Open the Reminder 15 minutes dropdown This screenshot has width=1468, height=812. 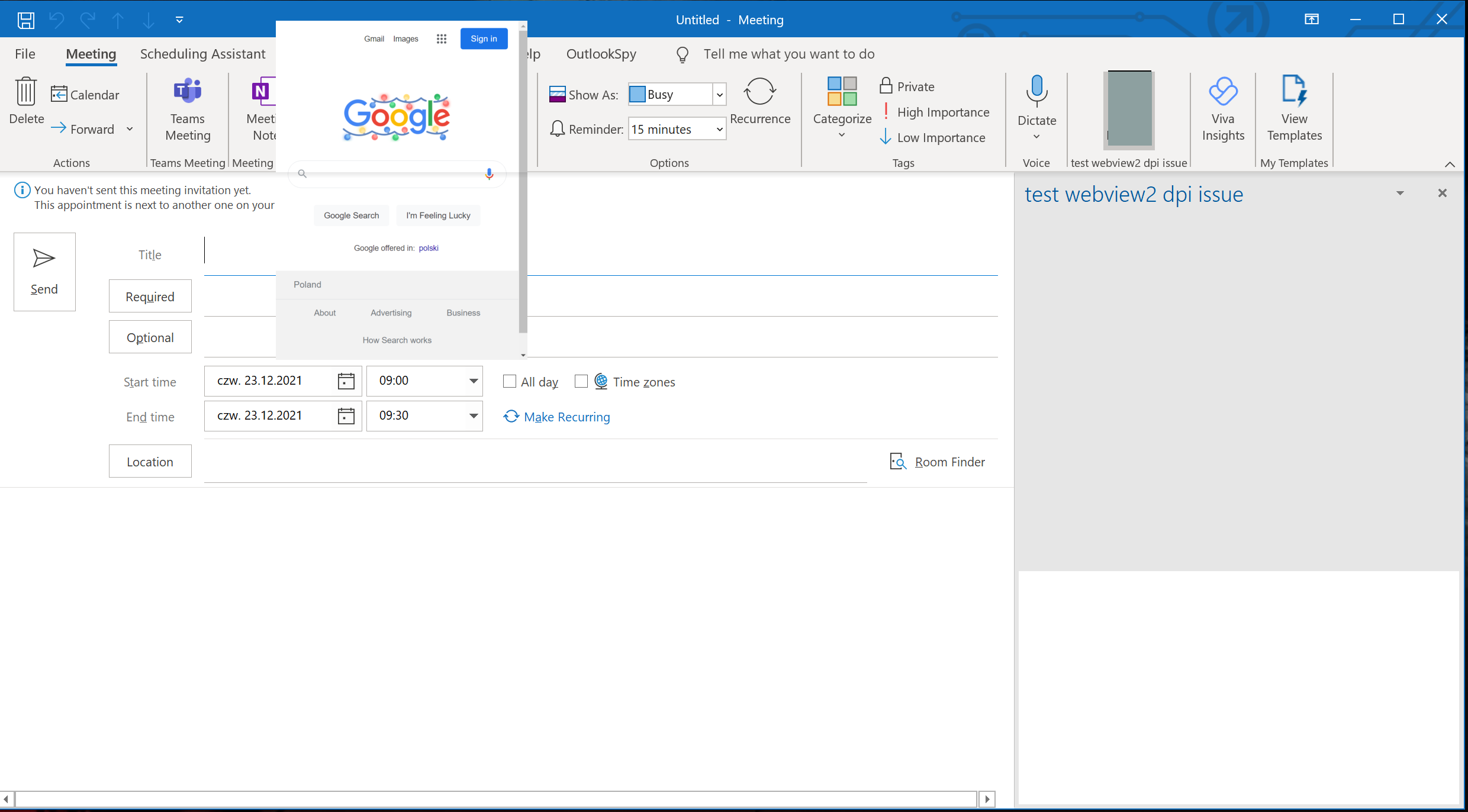(x=719, y=129)
